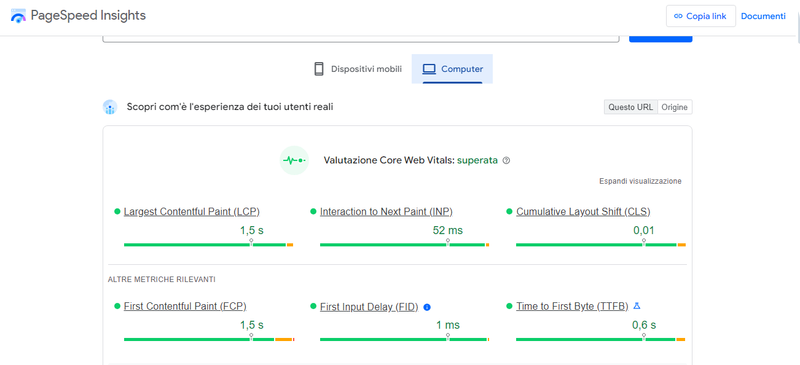Click the FCP distribution bar

209,339
